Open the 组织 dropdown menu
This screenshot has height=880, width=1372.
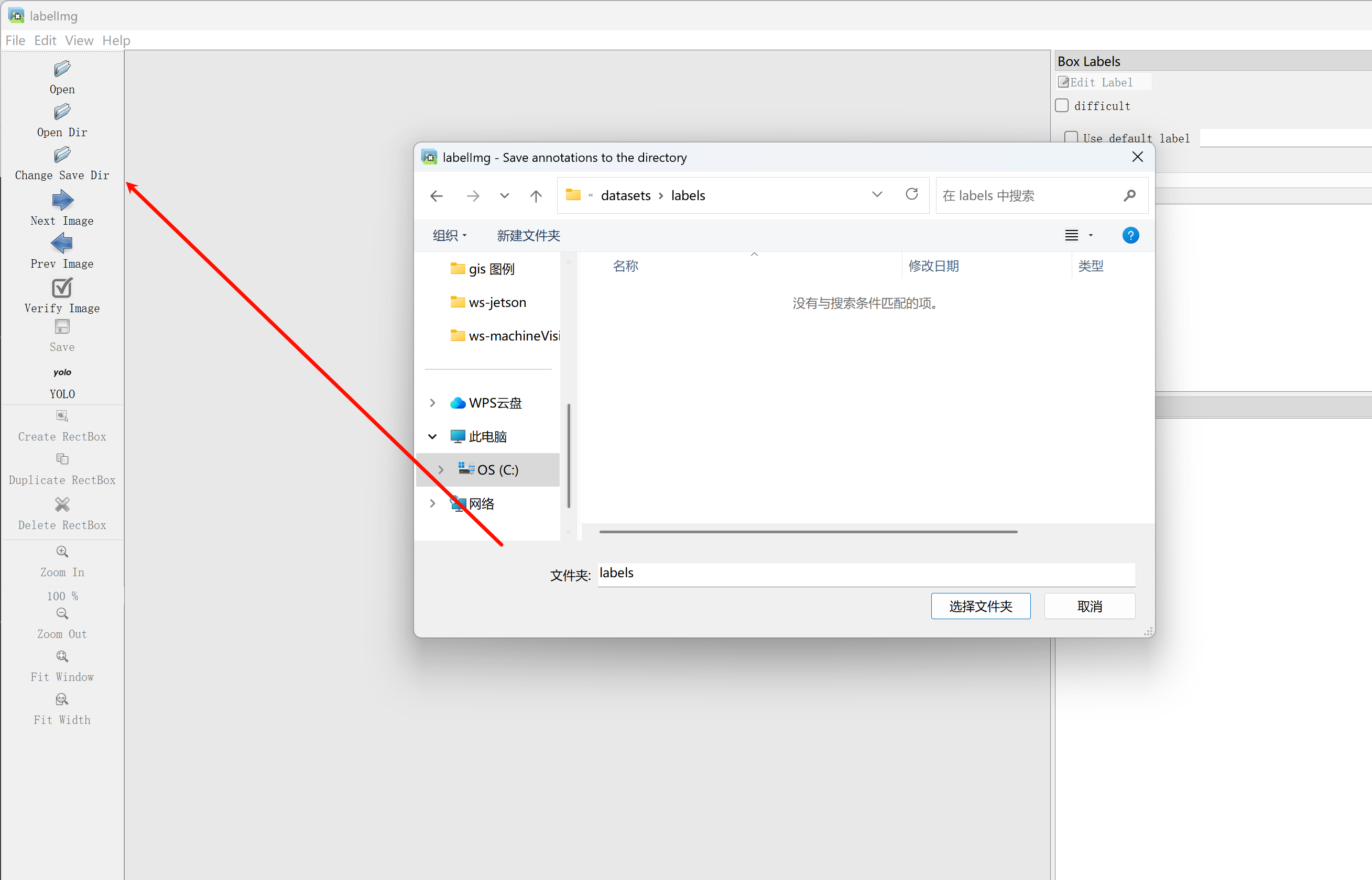pyautogui.click(x=449, y=235)
